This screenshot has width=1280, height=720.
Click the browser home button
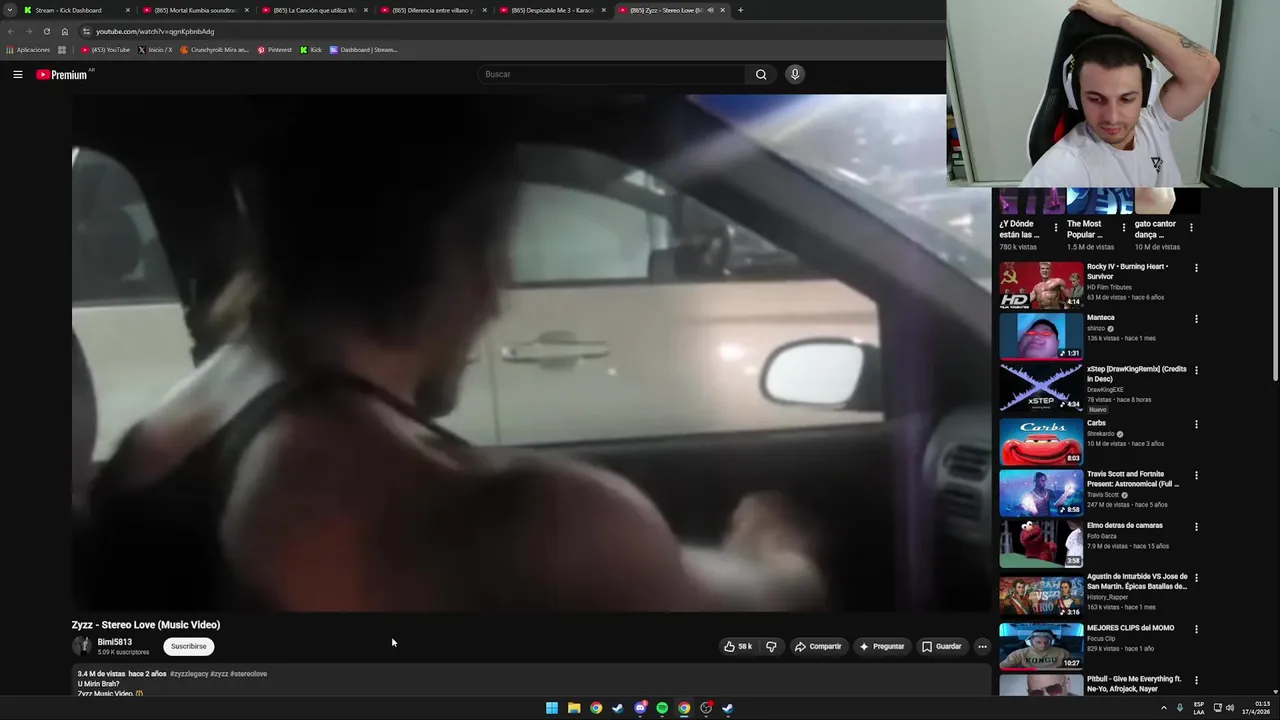coord(65,31)
